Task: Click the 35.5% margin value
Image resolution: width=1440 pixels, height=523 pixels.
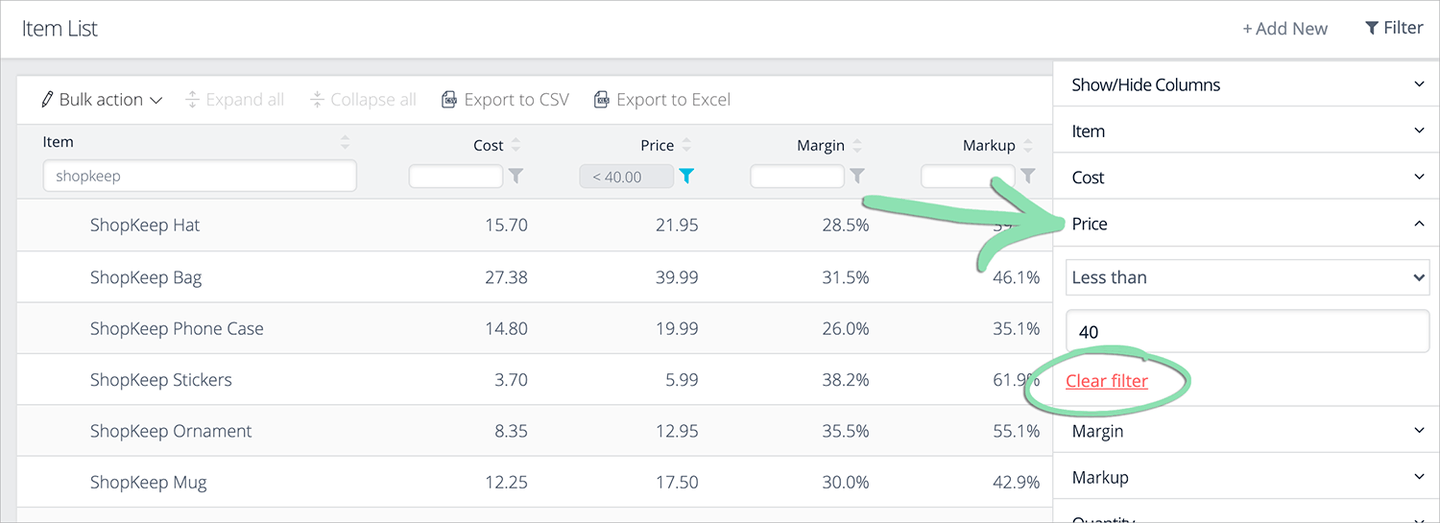Action: (845, 431)
